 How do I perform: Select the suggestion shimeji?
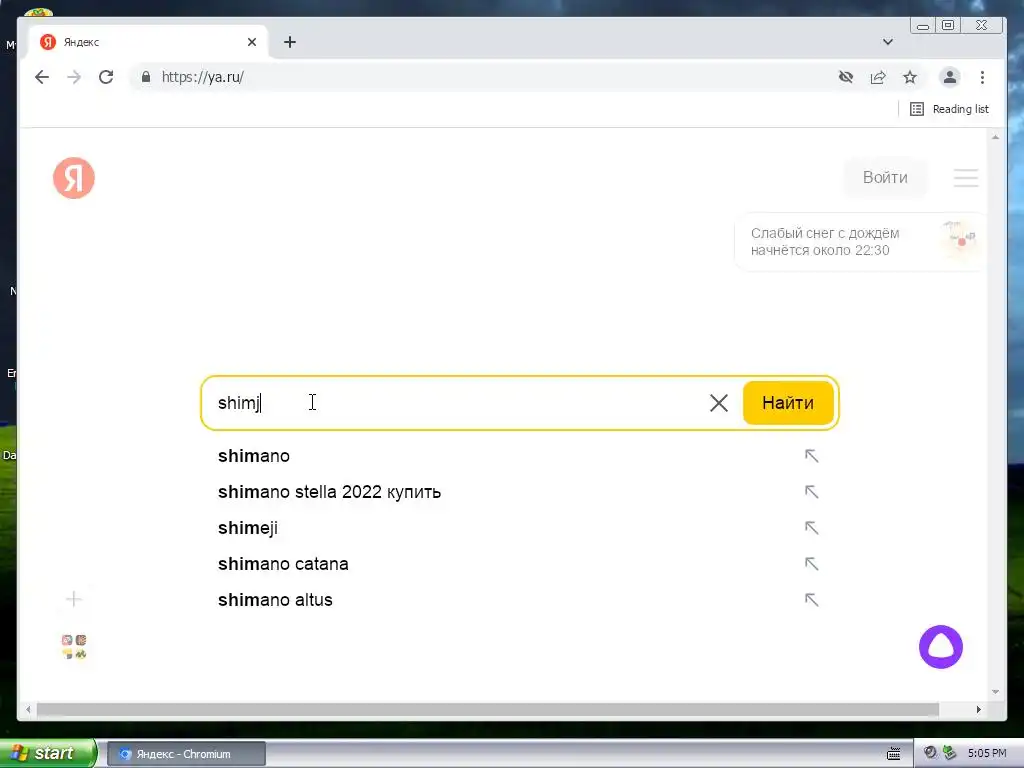pos(248,528)
